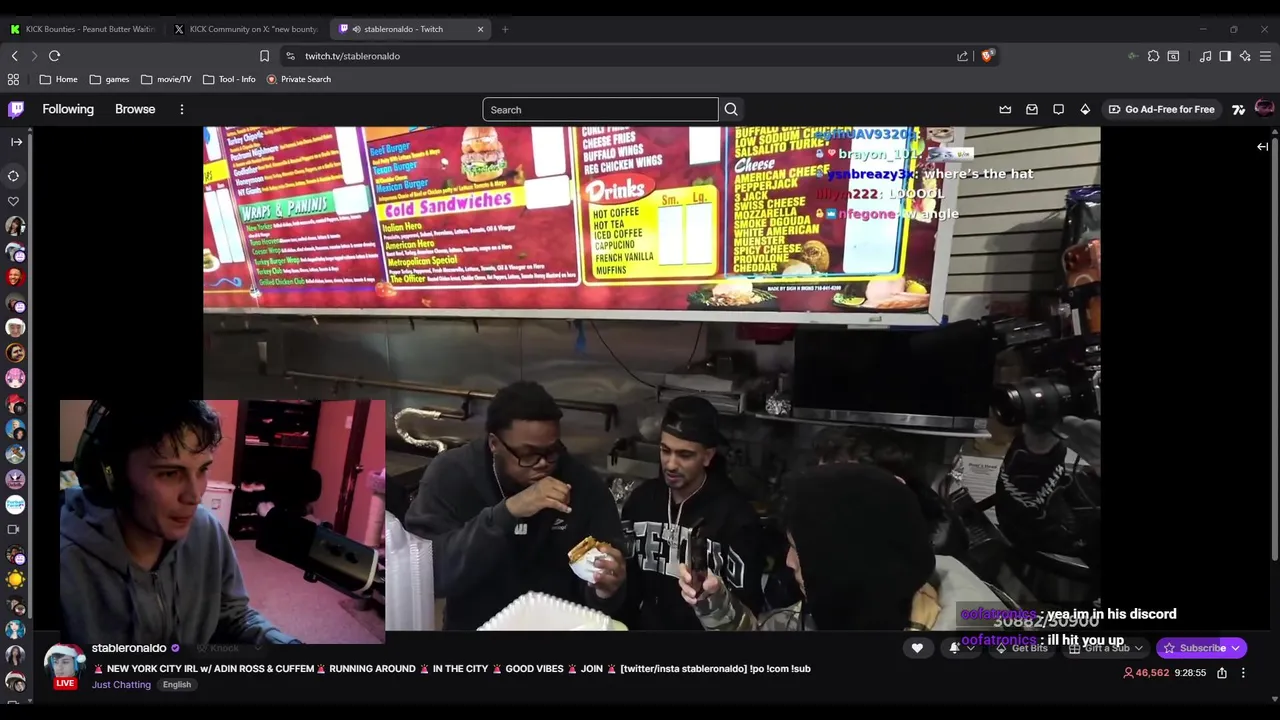1280x720 pixels.
Task: Click the Brave Shields lion icon
Action: (988, 56)
